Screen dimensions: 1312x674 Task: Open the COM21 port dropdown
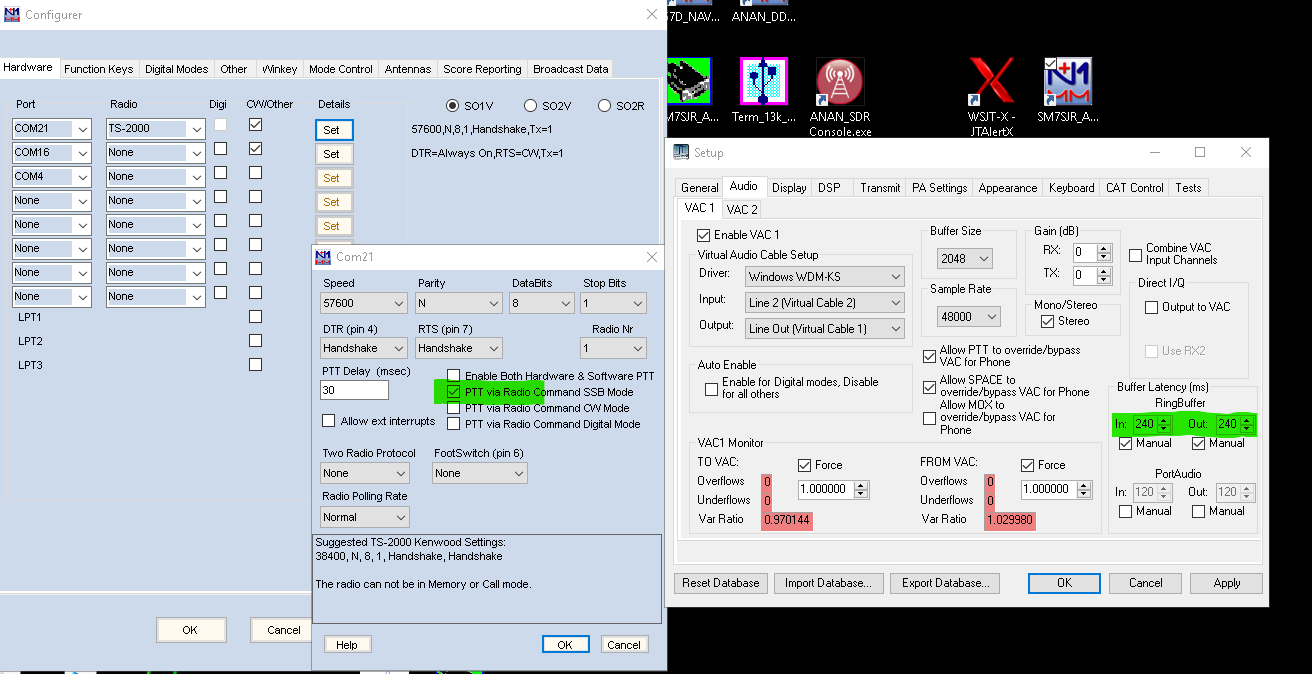[82, 129]
